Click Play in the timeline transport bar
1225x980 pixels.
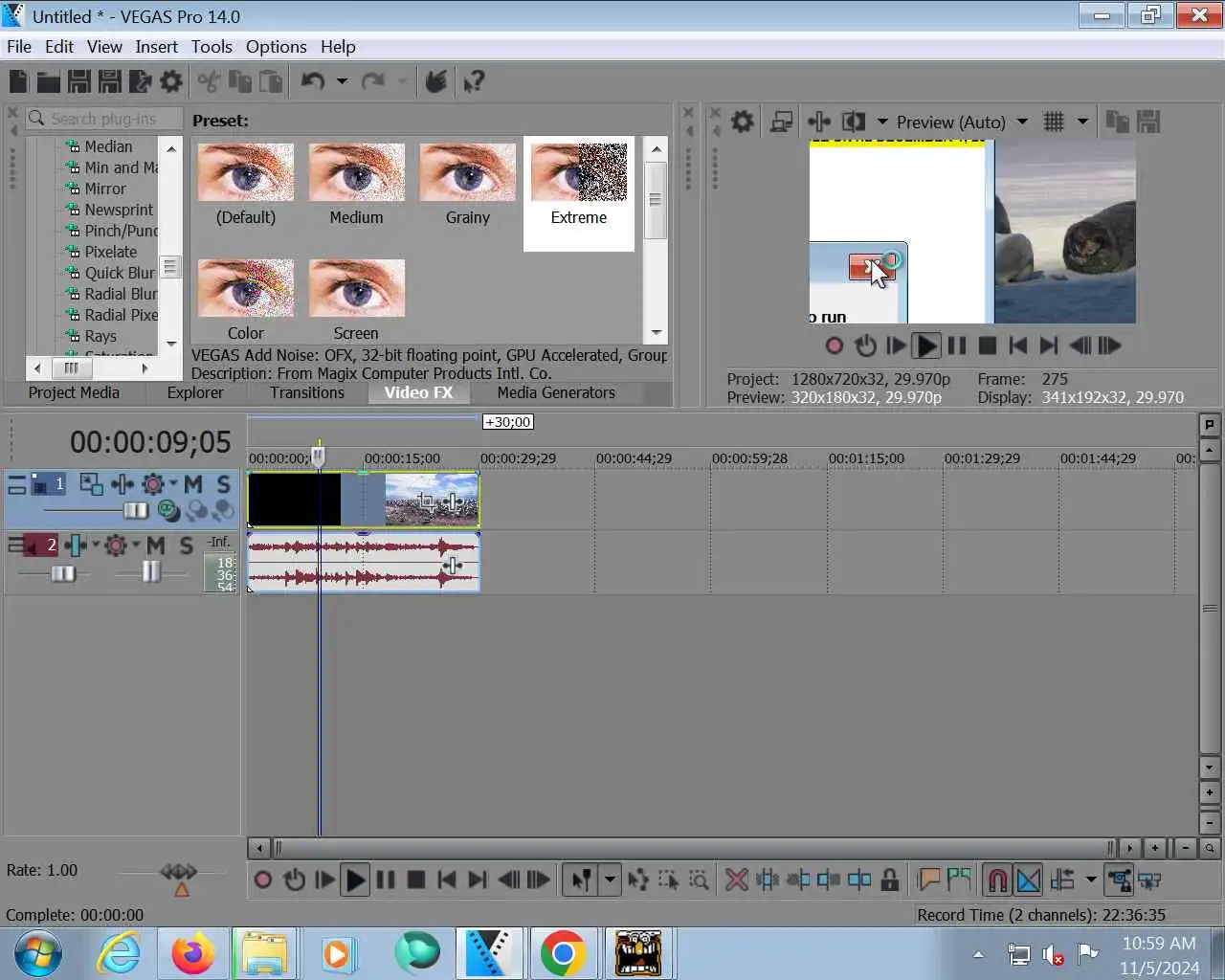pos(355,880)
